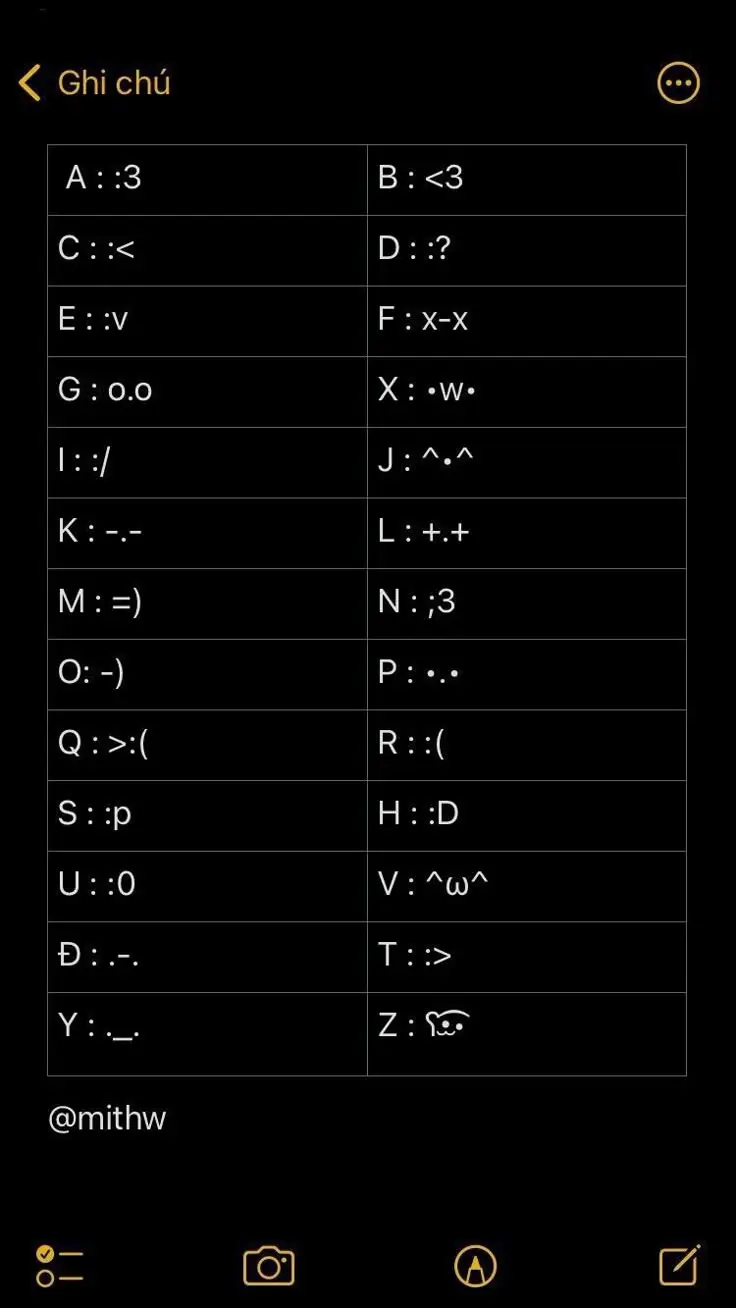Select table cell 'A : :3'
This screenshot has height=1308, width=736.
(207, 180)
